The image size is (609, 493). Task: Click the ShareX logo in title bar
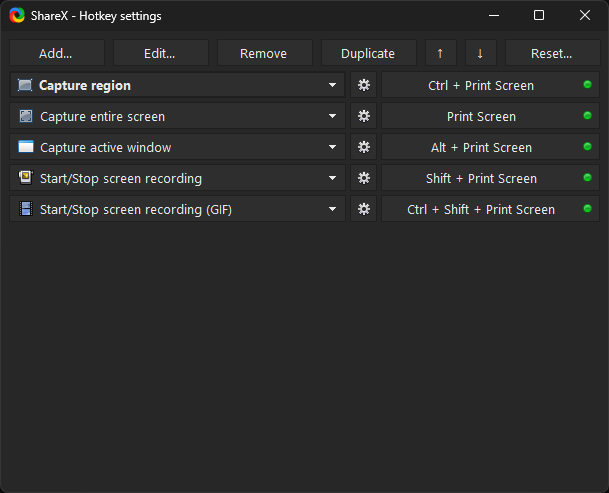click(17, 16)
